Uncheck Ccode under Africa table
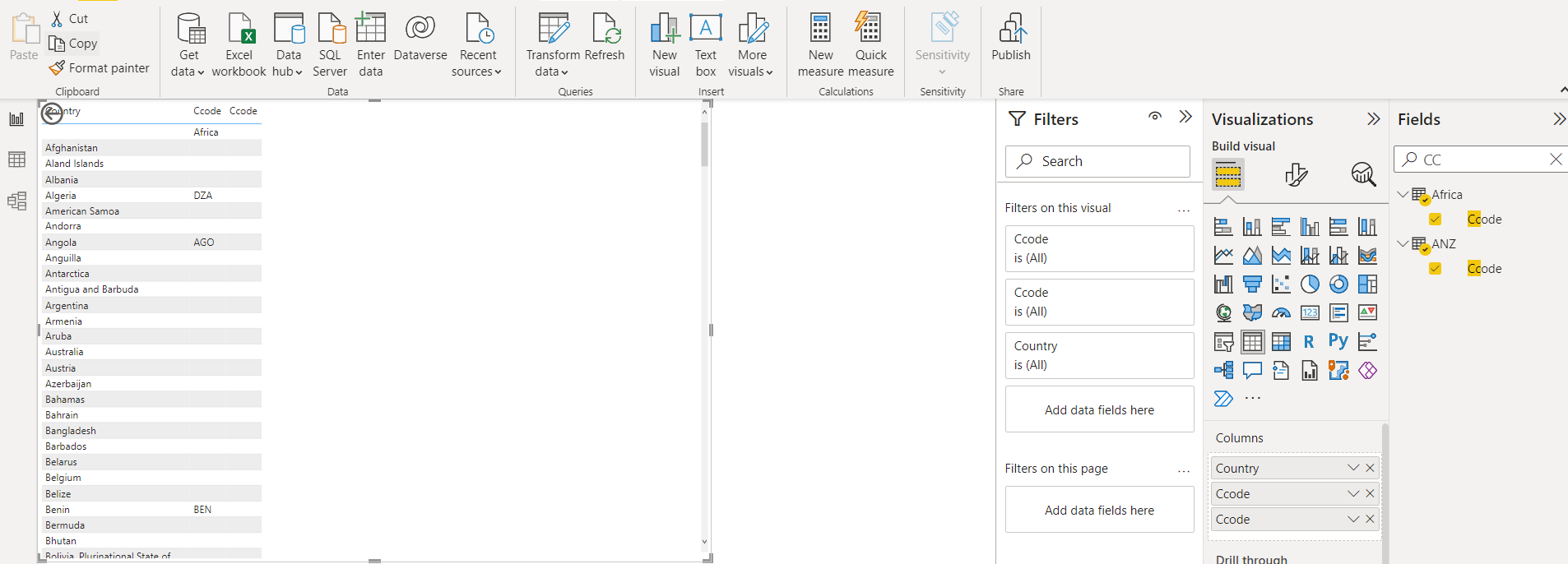 1435,219
